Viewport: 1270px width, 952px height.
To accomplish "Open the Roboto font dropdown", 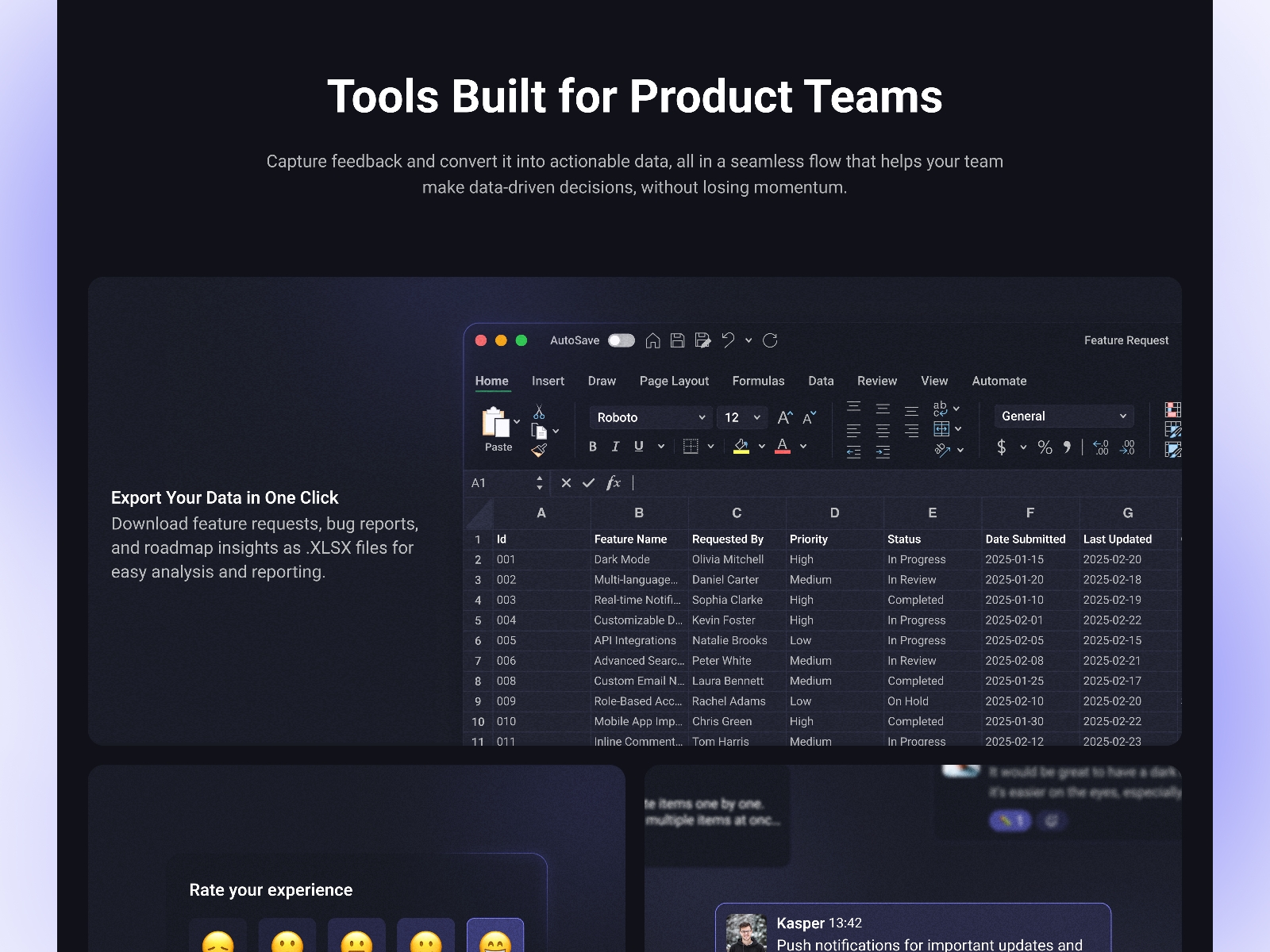I will [x=650, y=417].
